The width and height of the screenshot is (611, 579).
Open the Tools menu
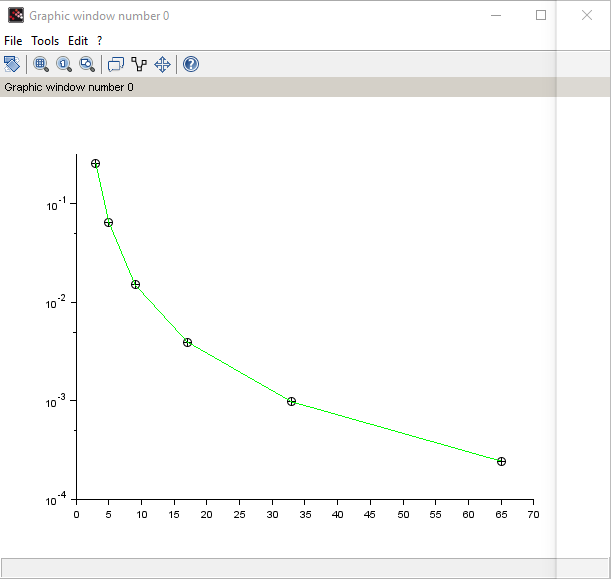(45, 41)
